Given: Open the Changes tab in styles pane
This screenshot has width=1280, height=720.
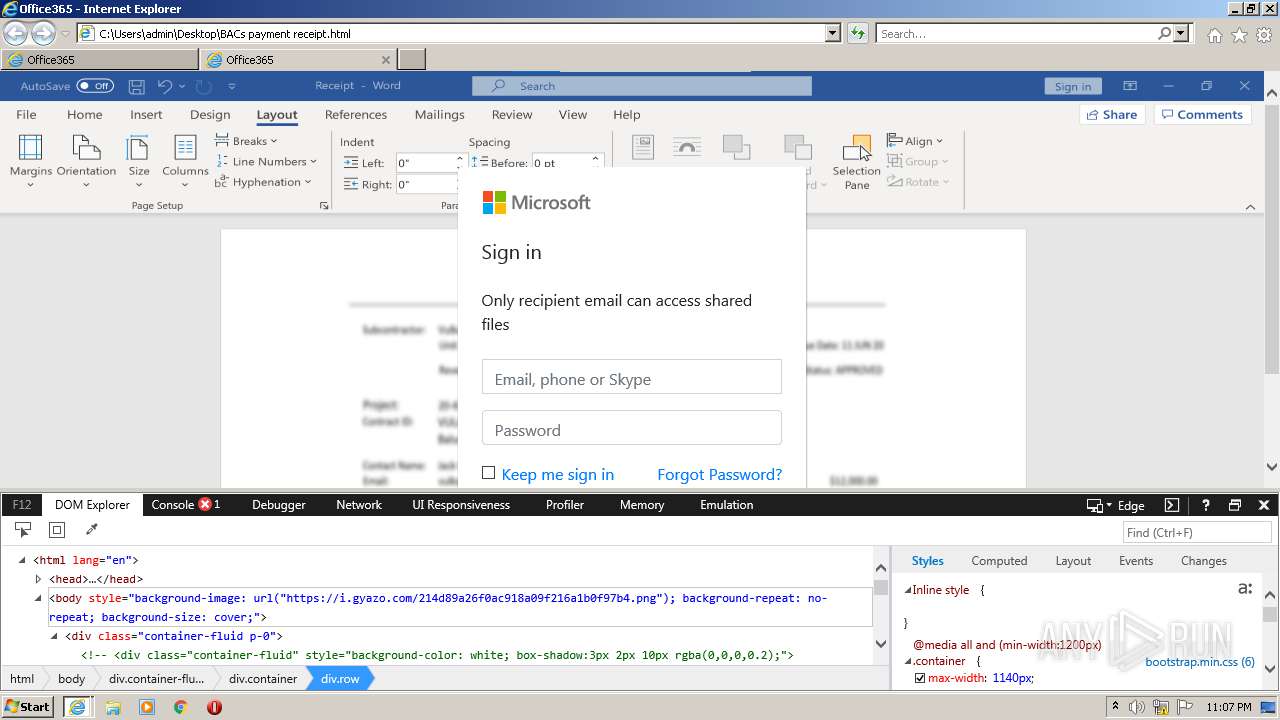Looking at the screenshot, I should coord(1203,561).
